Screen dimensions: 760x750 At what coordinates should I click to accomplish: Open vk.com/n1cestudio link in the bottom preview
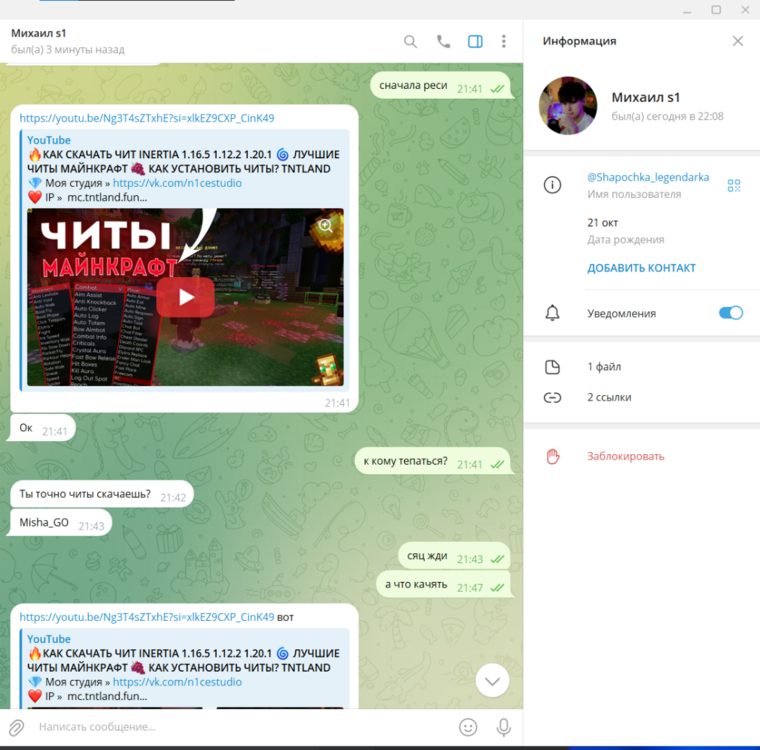pos(177,682)
